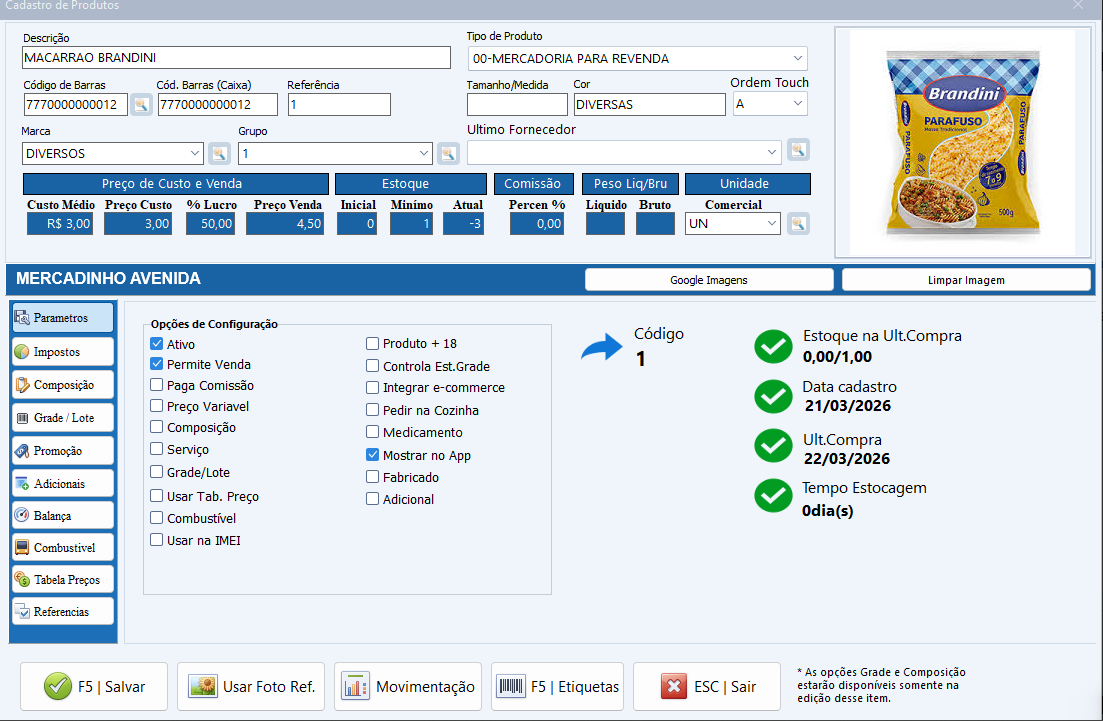1103x721 pixels.
Task: Click the Comissão header button
Action: point(534,184)
